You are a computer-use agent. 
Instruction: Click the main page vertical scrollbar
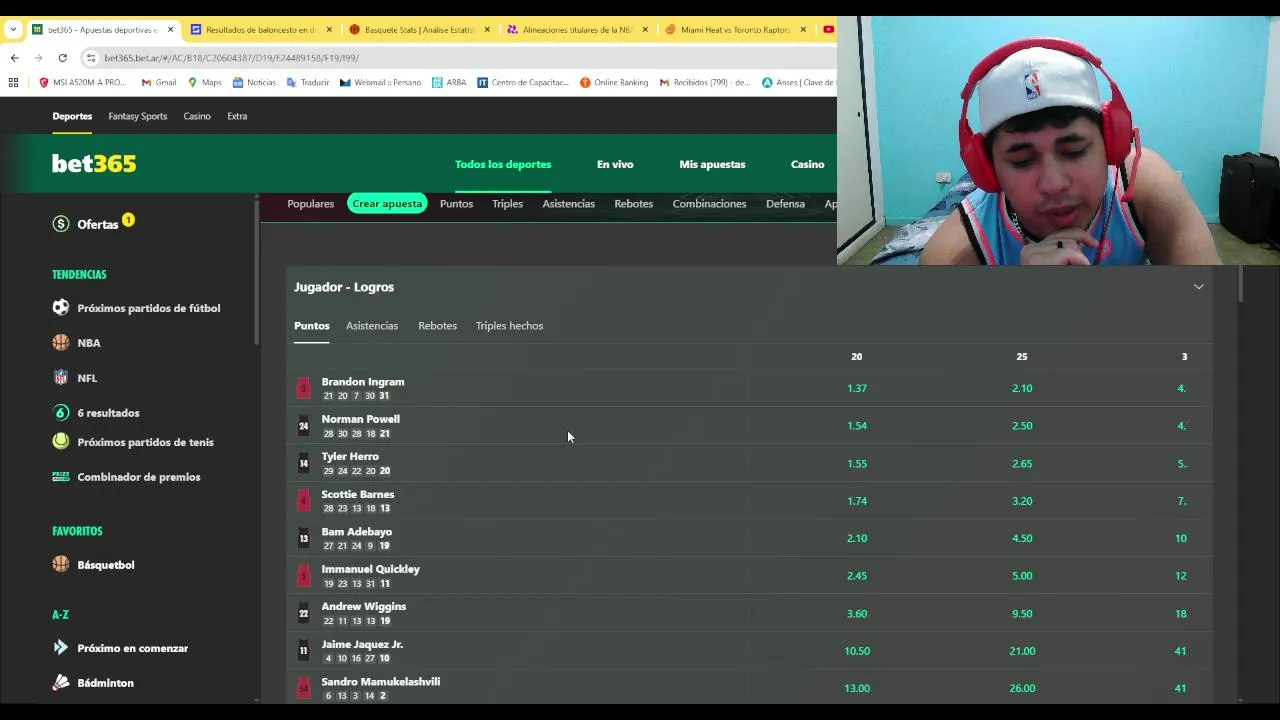pyautogui.click(x=1241, y=284)
